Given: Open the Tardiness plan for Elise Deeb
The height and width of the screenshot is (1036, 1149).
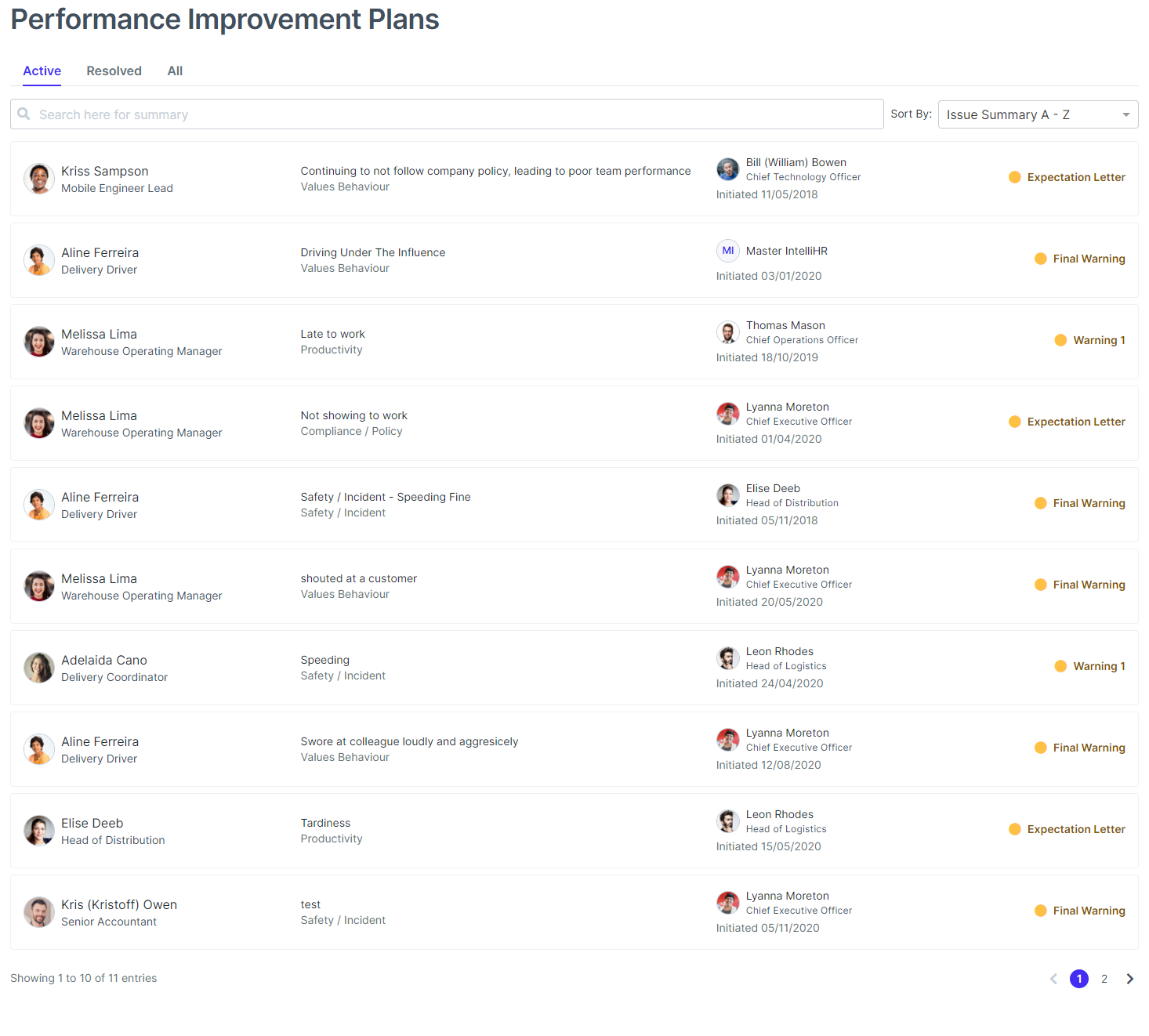Looking at the screenshot, I should coord(325,823).
